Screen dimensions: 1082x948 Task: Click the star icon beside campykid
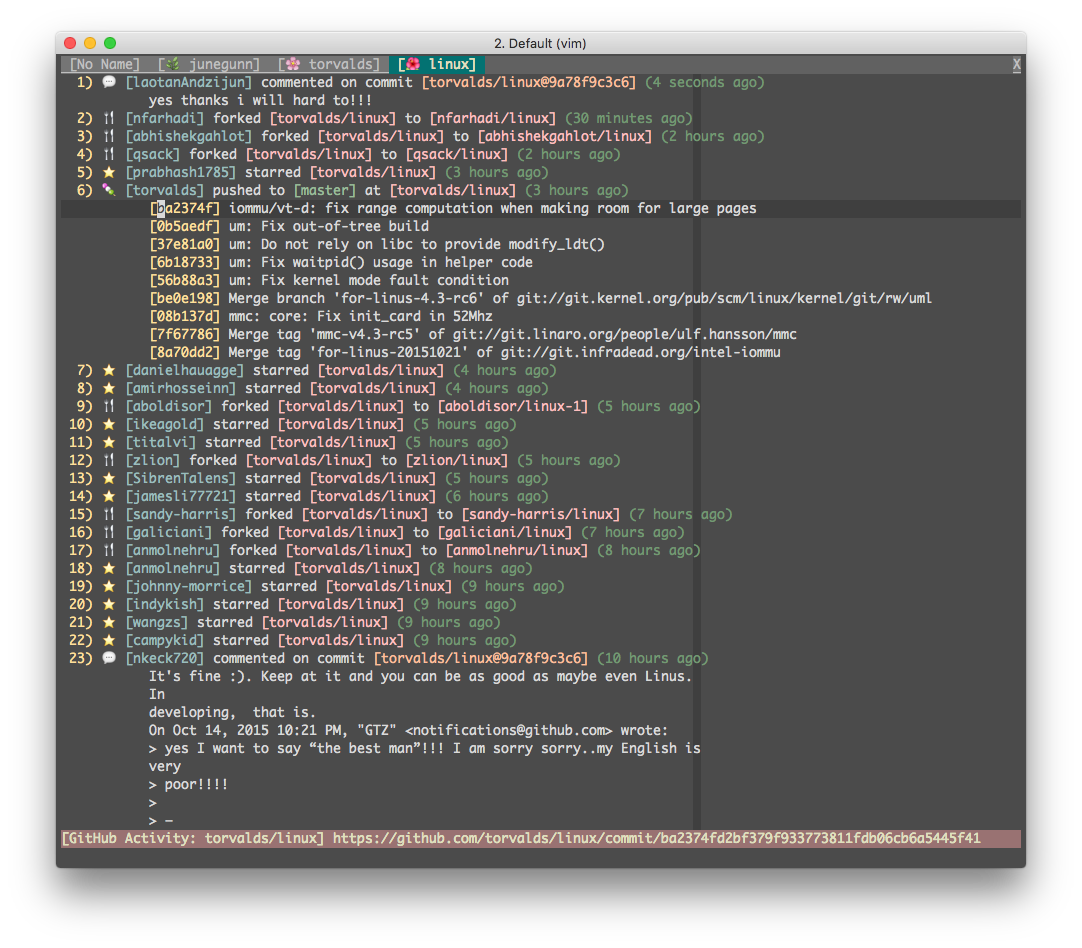109,640
